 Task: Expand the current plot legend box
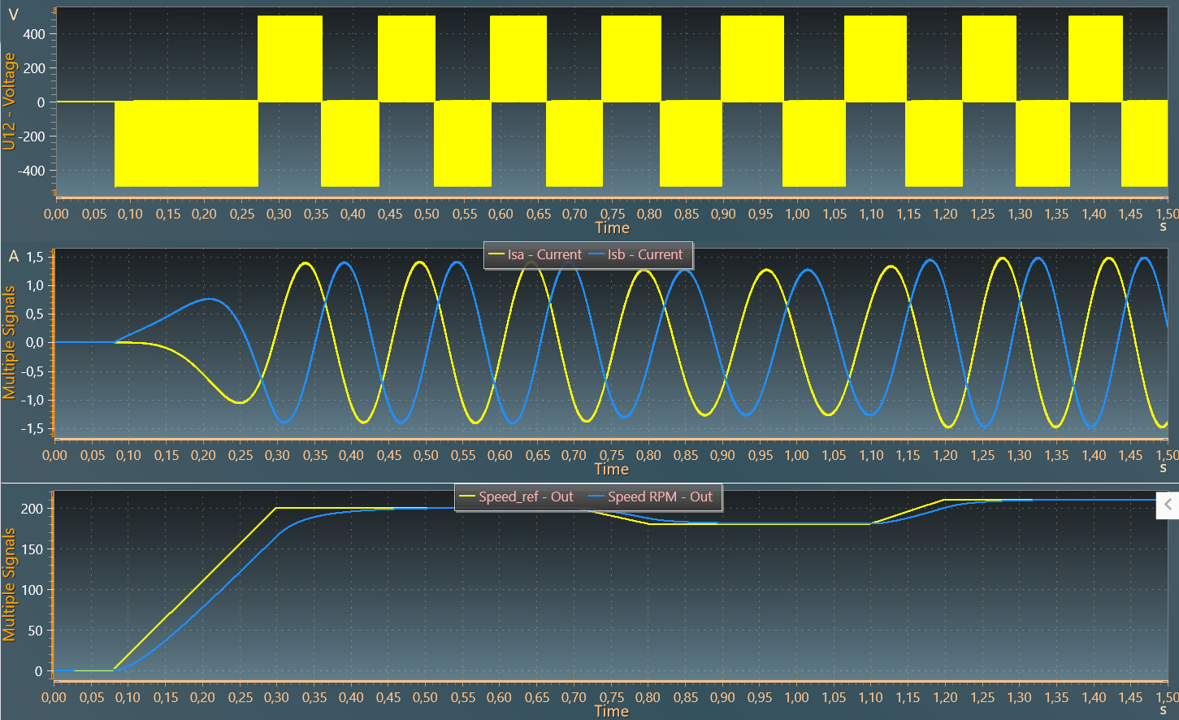pyautogui.click(x=588, y=255)
